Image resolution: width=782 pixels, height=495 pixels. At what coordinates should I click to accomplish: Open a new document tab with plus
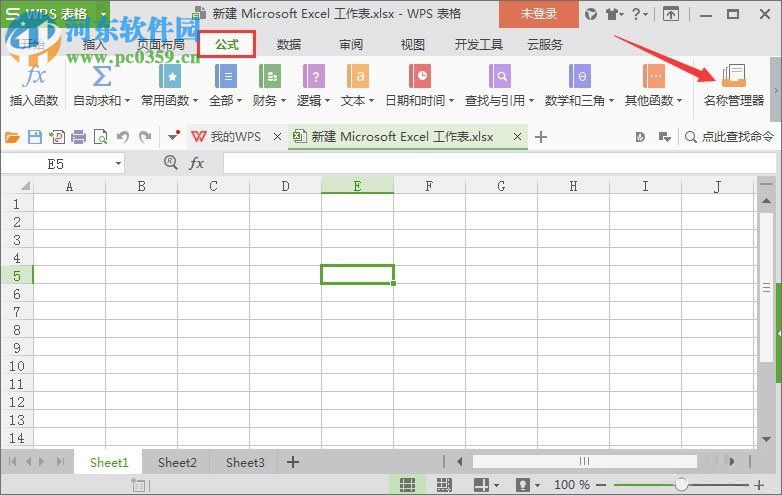(x=541, y=137)
